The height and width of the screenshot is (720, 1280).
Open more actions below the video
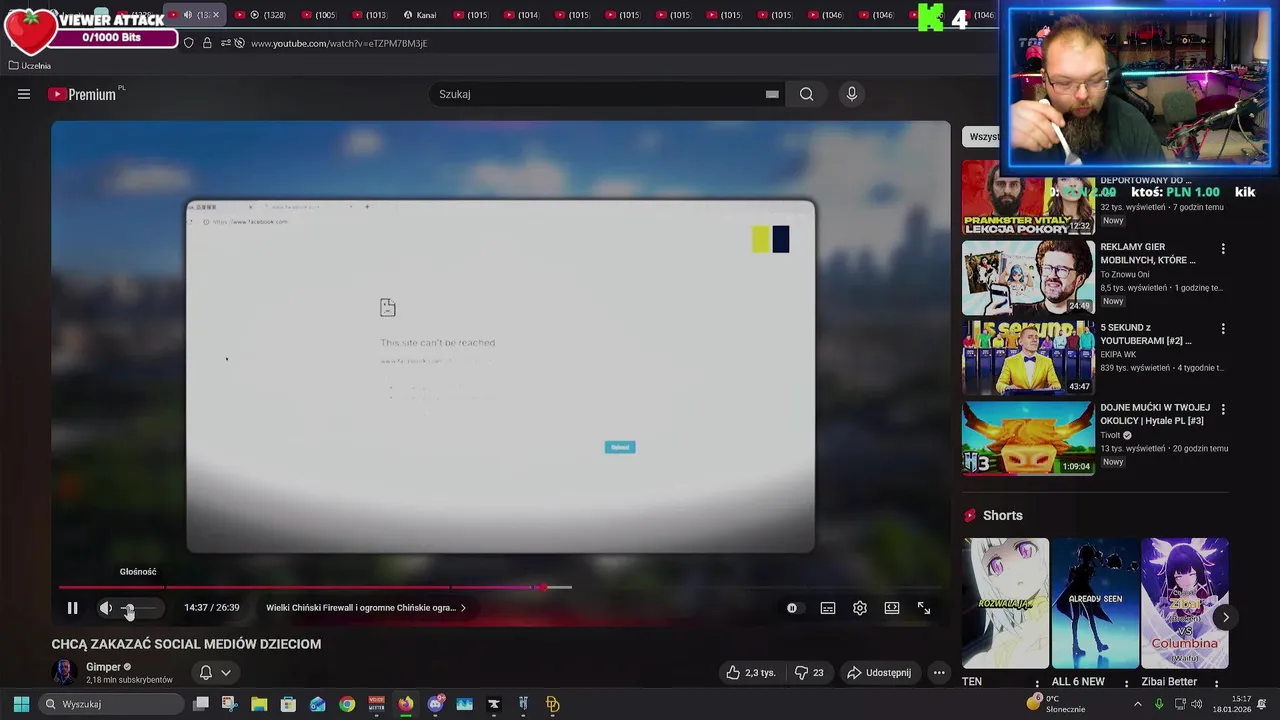tap(939, 673)
